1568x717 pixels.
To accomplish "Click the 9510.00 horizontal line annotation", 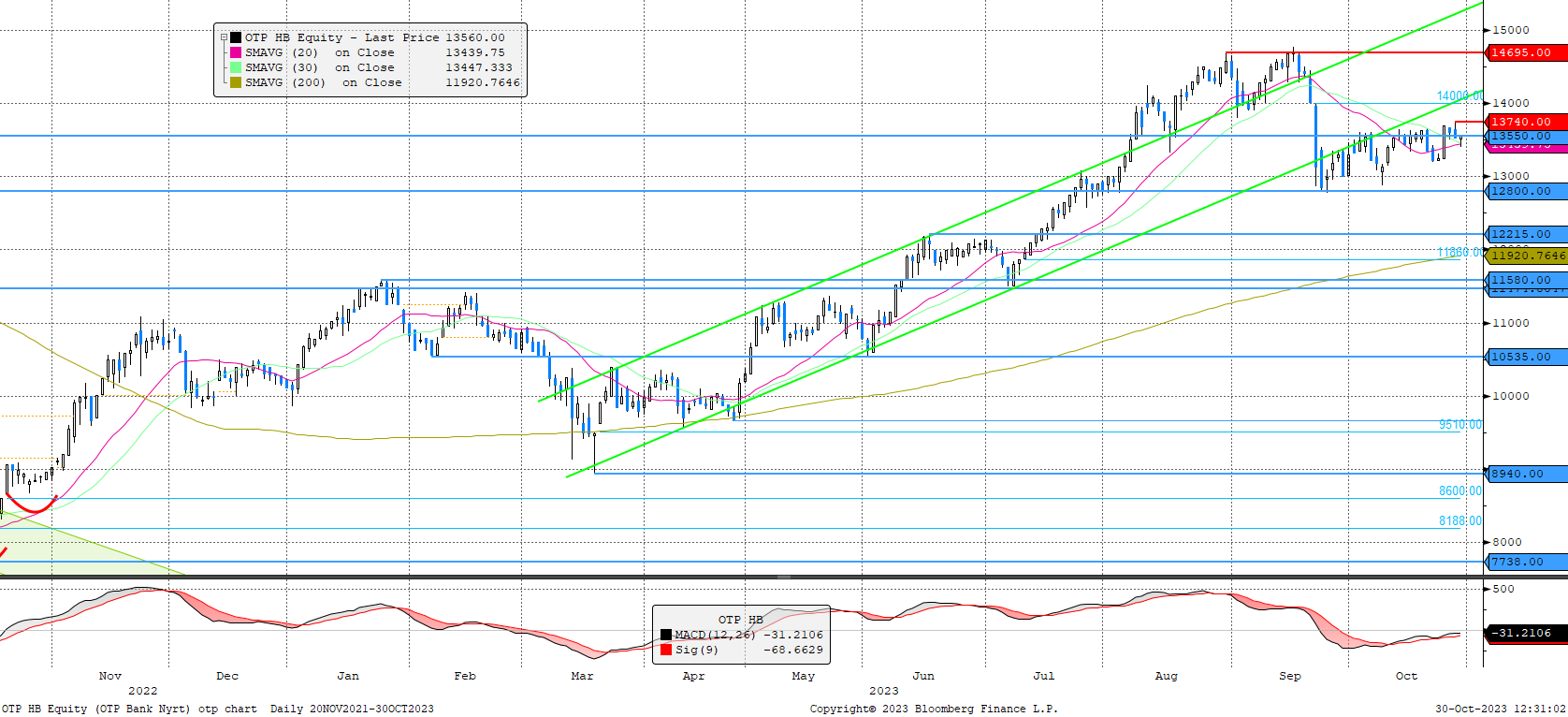I will pos(1460,425).
